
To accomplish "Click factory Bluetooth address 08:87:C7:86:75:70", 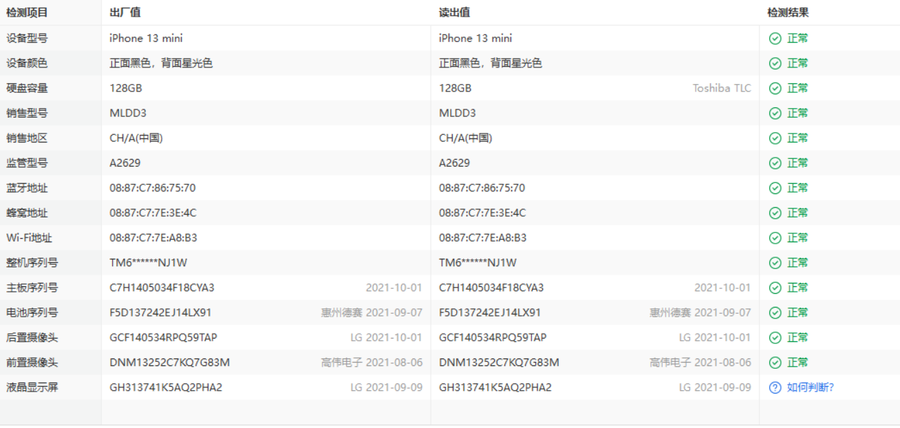I will [152, 188].
